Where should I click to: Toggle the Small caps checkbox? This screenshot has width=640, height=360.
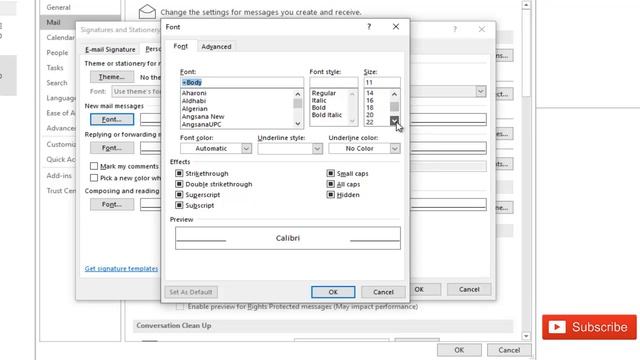pyautogui.click(x=331, y=173)
